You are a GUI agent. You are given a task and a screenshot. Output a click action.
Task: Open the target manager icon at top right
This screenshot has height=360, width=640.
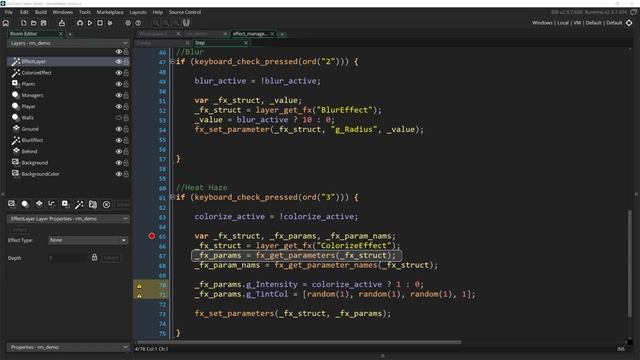(629, 23)
